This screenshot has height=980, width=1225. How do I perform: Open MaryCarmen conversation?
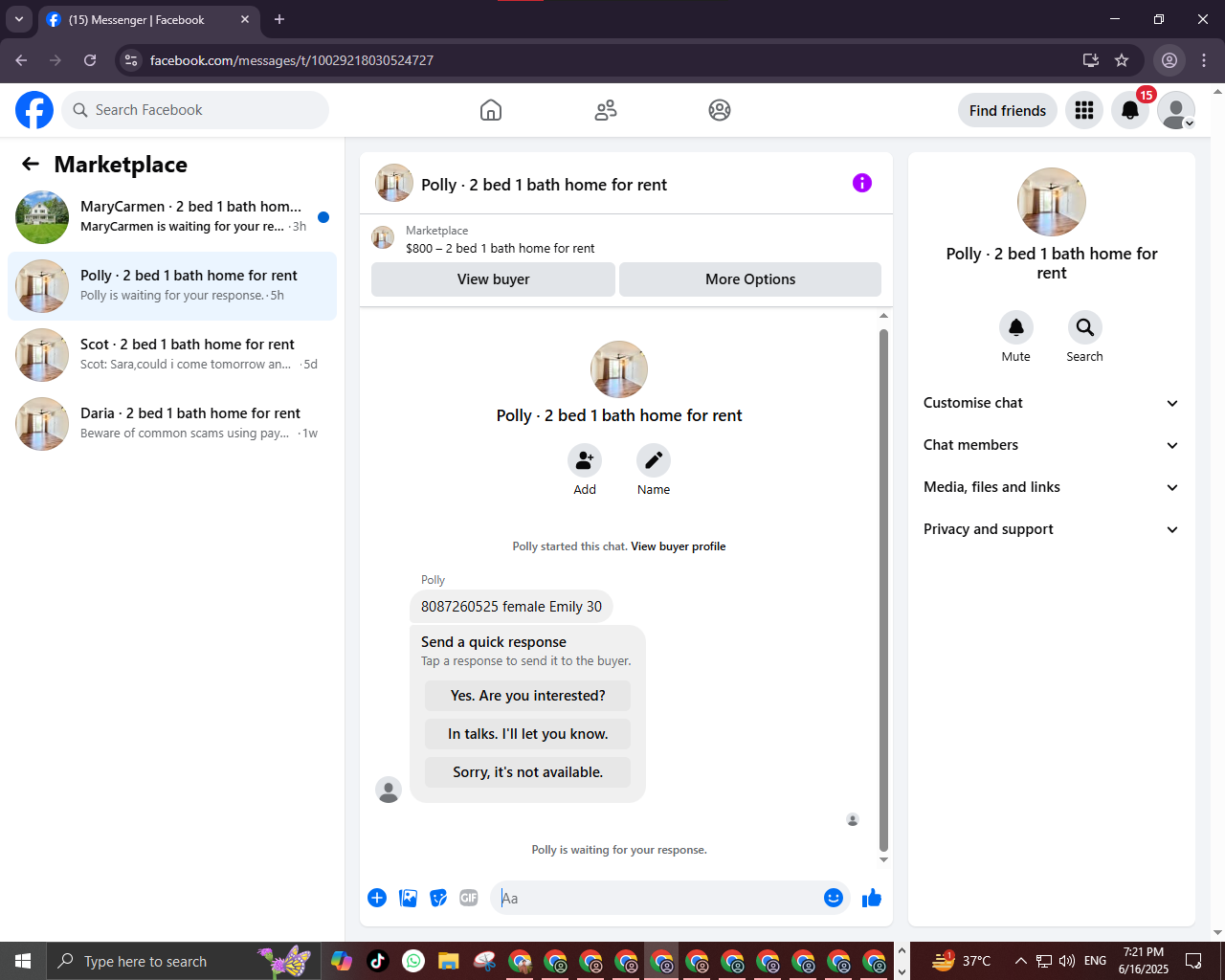(172, 217)
